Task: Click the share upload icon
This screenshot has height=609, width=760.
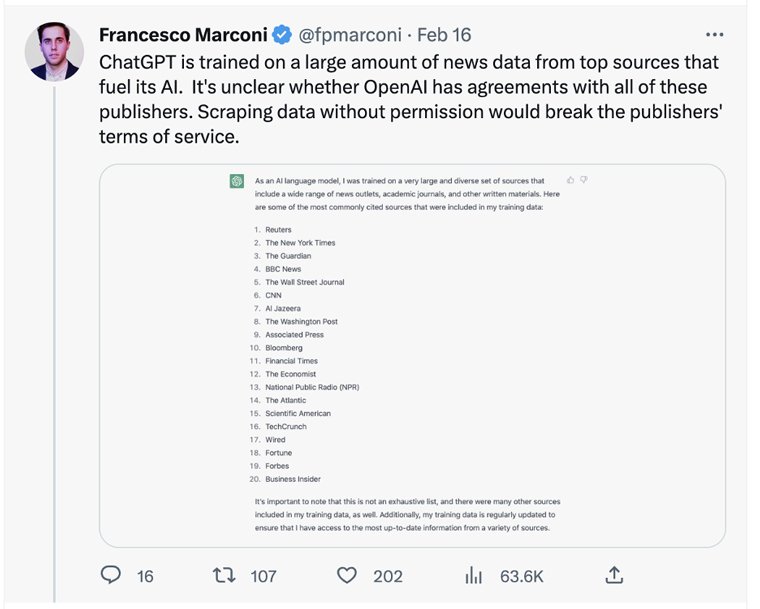Action: (614, 574)
